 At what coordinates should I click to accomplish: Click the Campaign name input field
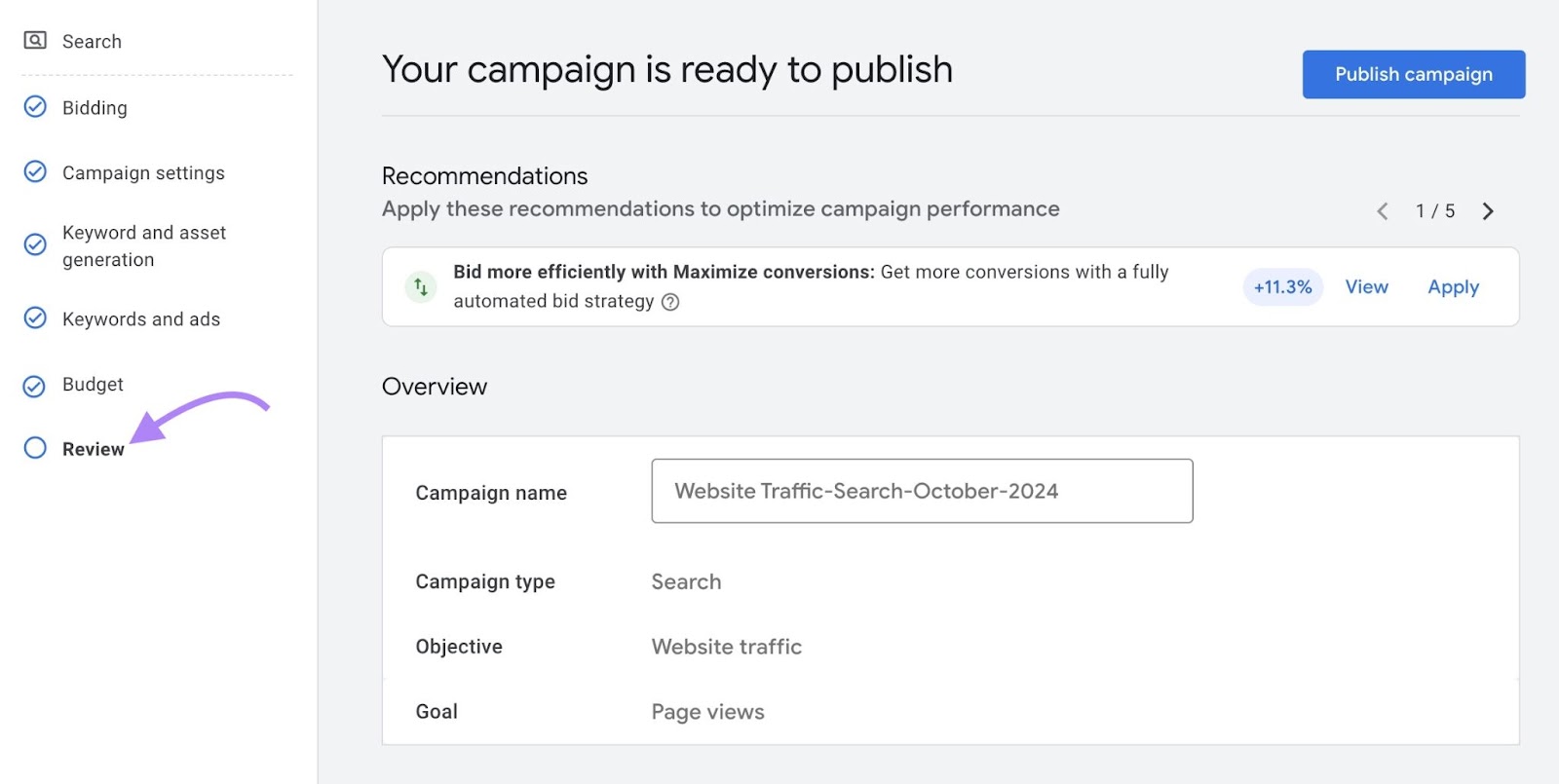click(x=922, y=491)
